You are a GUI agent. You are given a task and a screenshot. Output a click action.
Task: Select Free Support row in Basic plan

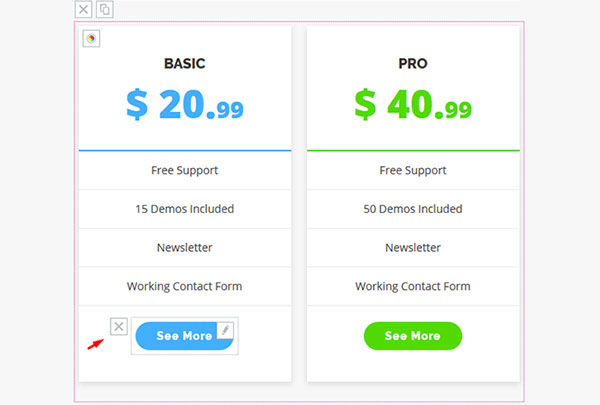coord(184,170)
